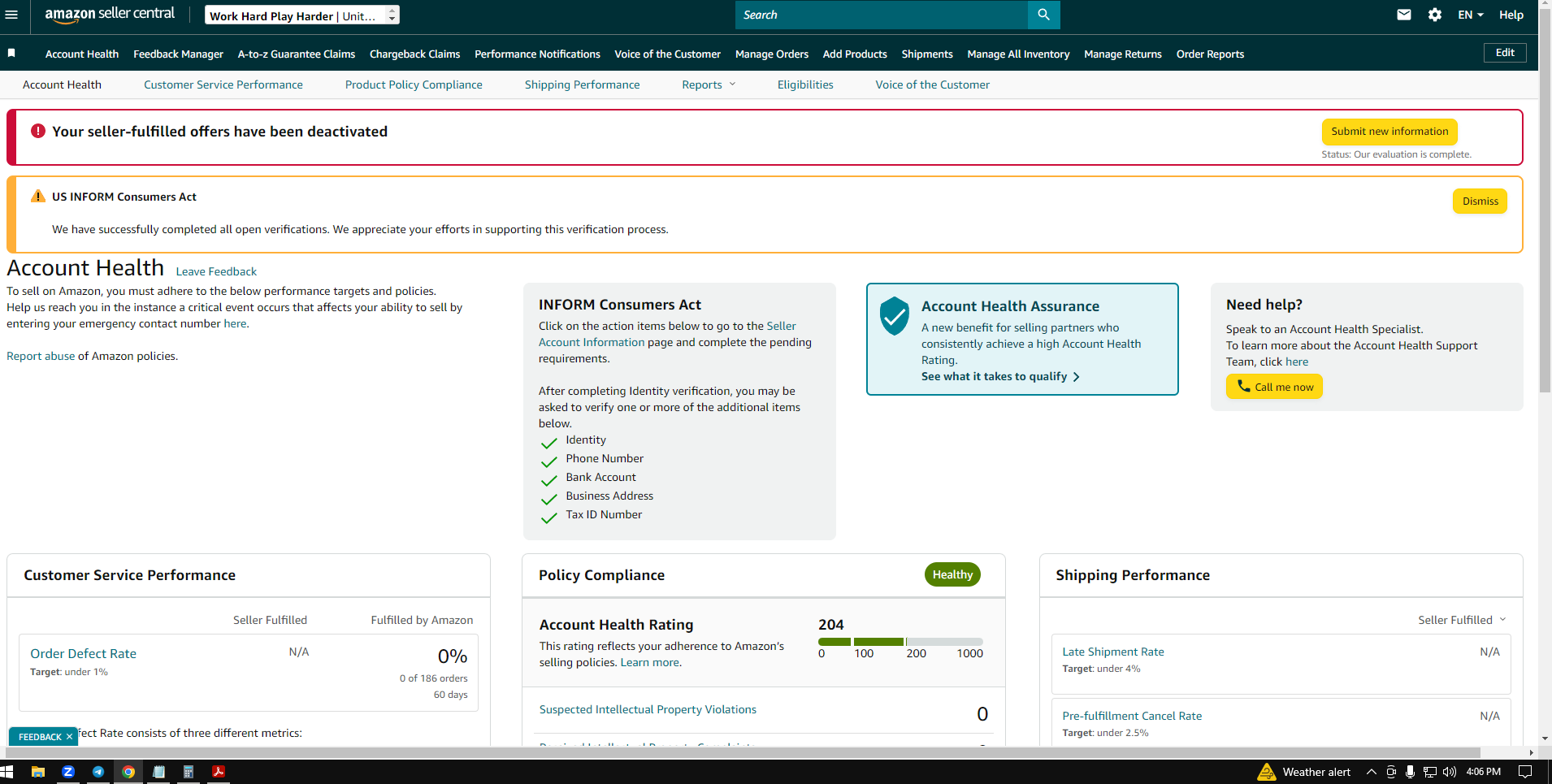Image resolution: width=1552 pixels, height=784 pixels.
Task: Open the hamburger navigation menu
Action: point(11,15)
